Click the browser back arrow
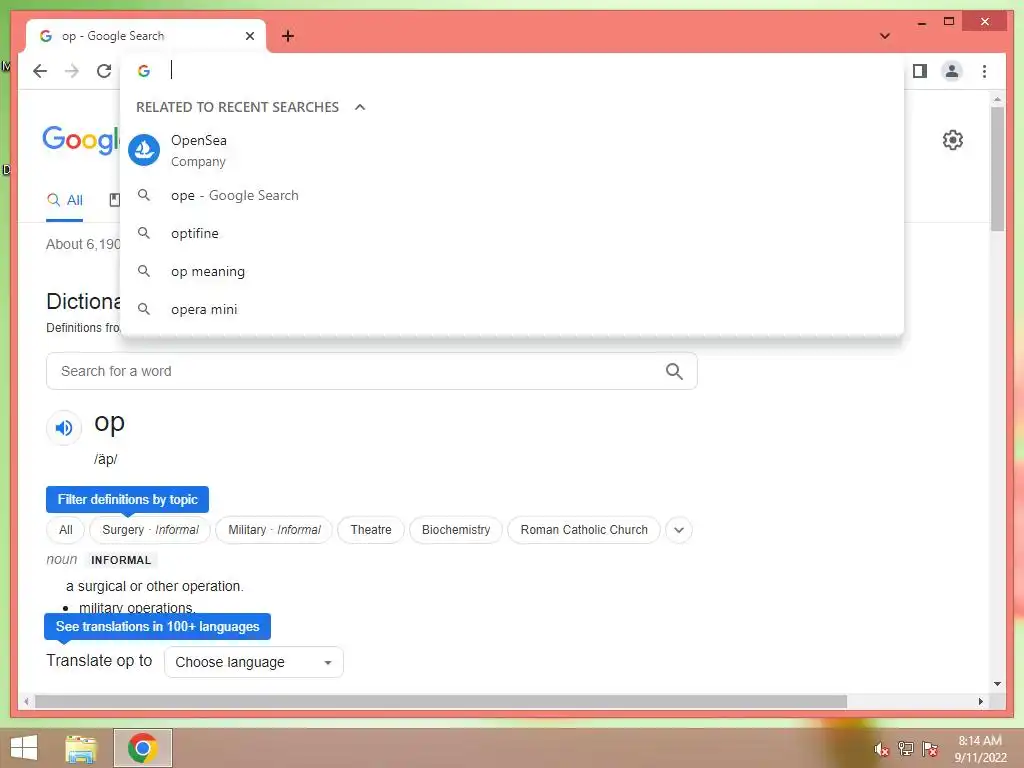This screenshot has width=1024, height=768. tap(40, 71)
